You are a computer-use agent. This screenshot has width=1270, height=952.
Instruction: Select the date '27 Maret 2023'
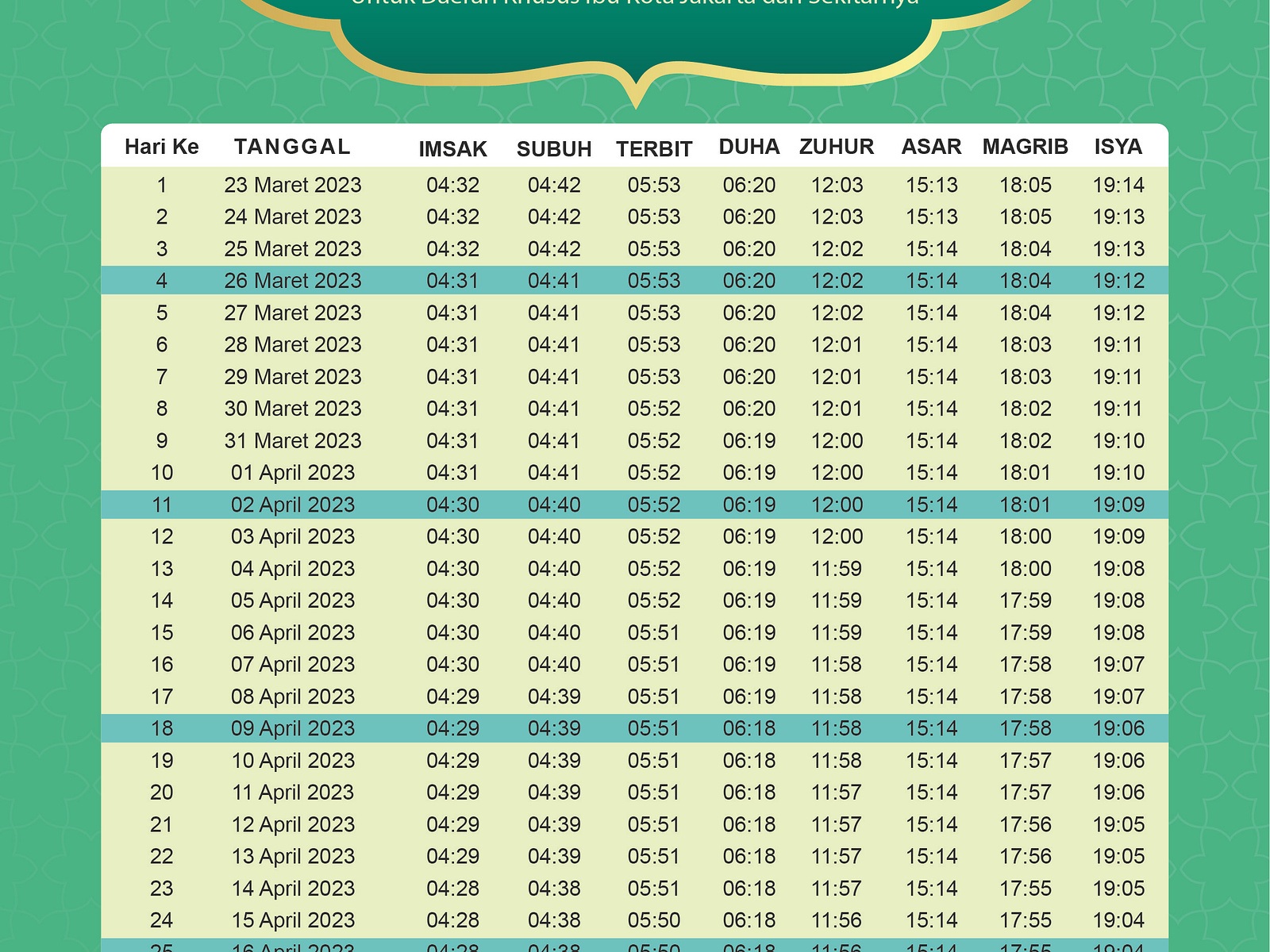coord(293,313)
